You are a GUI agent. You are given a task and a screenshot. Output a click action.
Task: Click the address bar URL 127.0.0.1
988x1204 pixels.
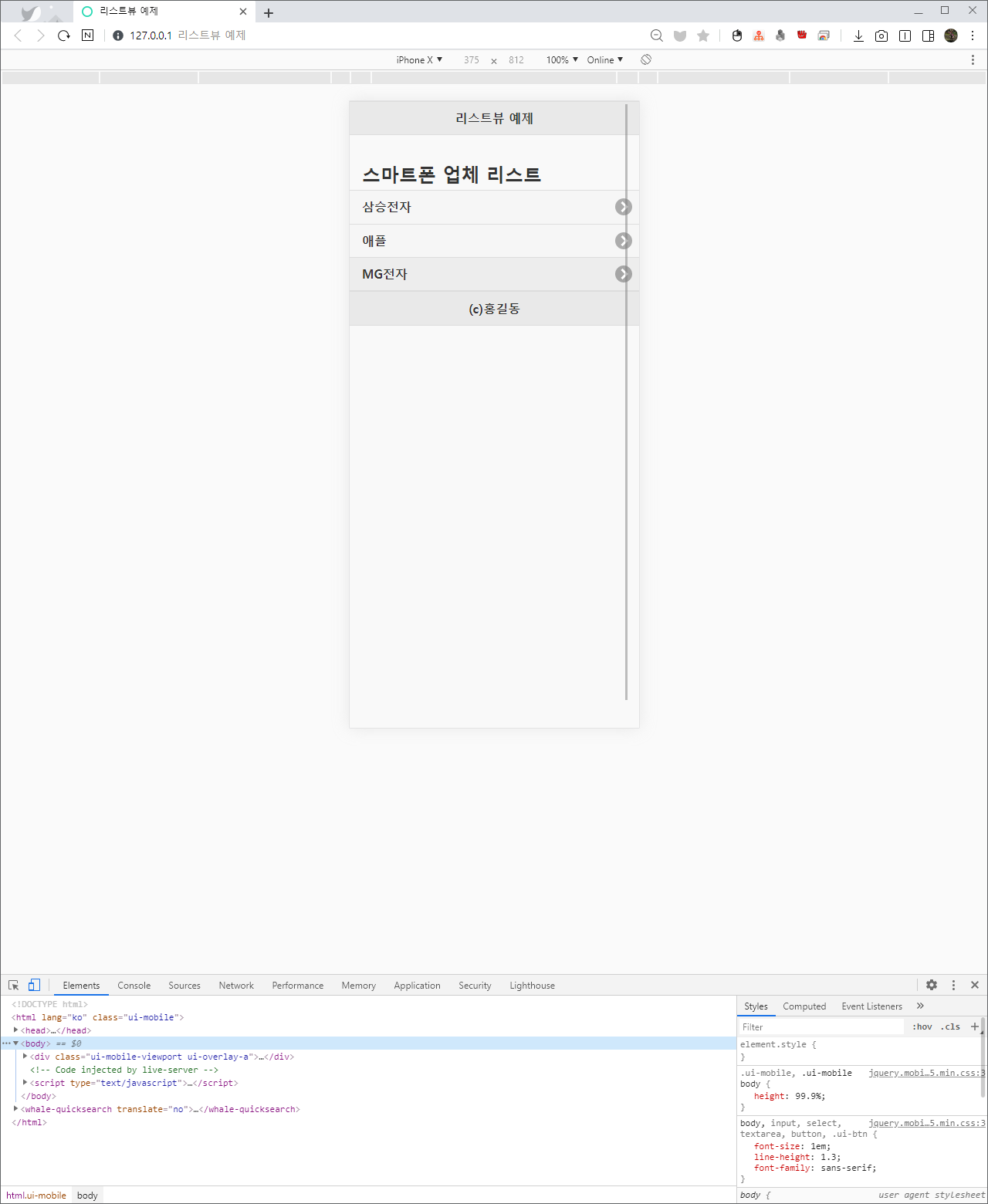151,36
